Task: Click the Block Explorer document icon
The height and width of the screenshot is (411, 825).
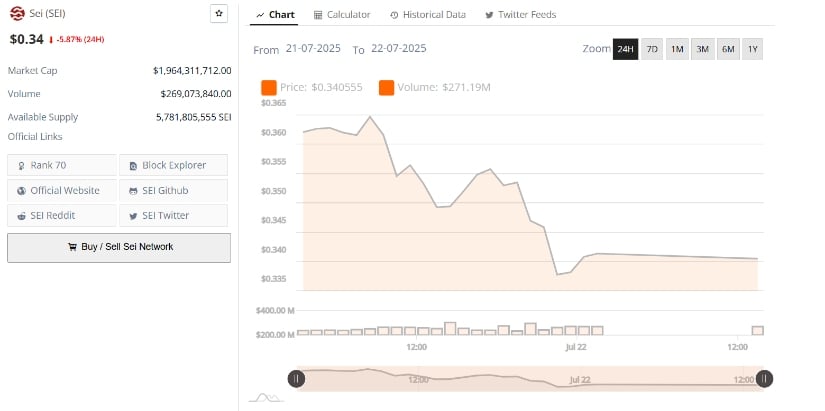Action: [134, 166]
